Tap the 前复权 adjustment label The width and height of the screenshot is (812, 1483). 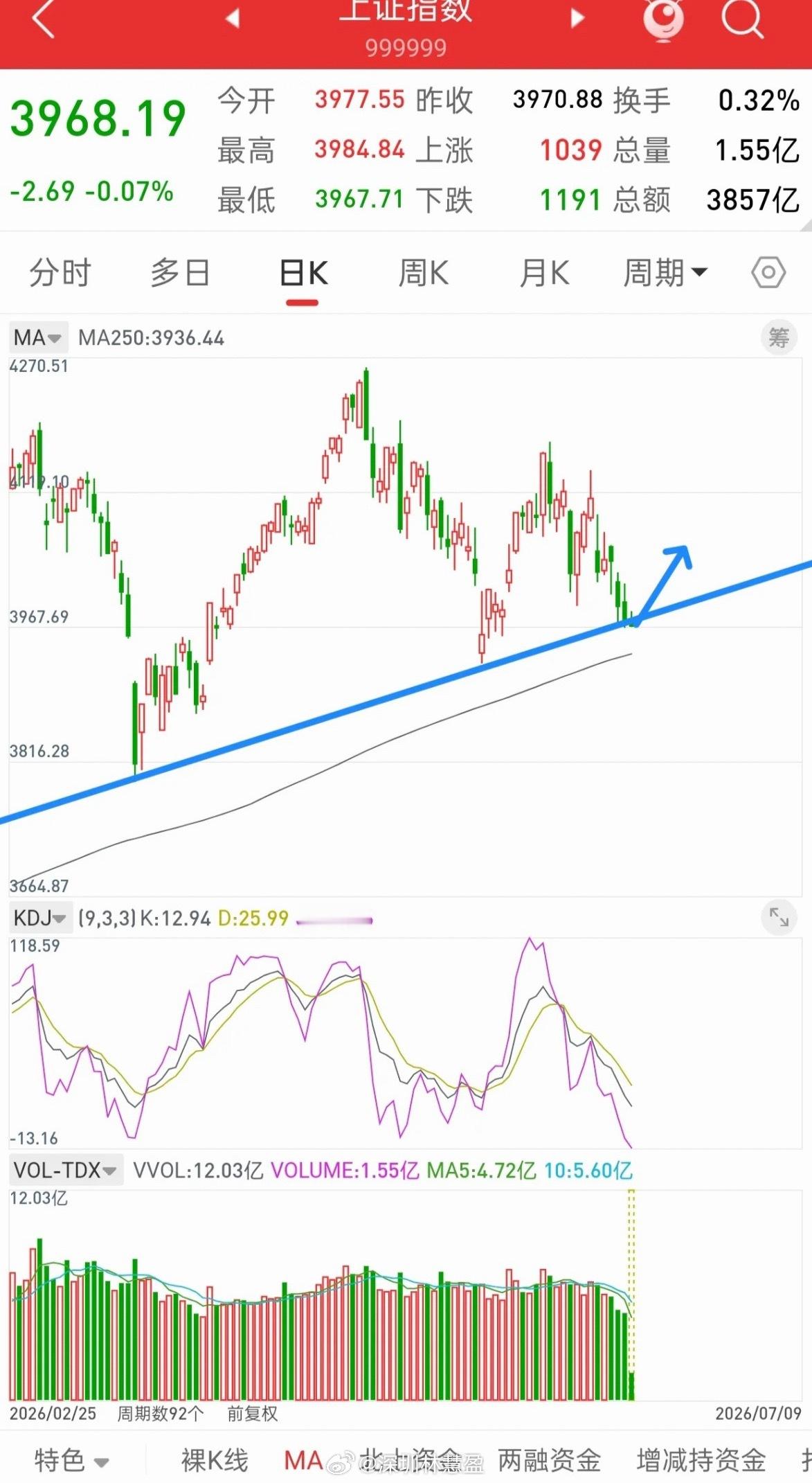point(252,1414)
